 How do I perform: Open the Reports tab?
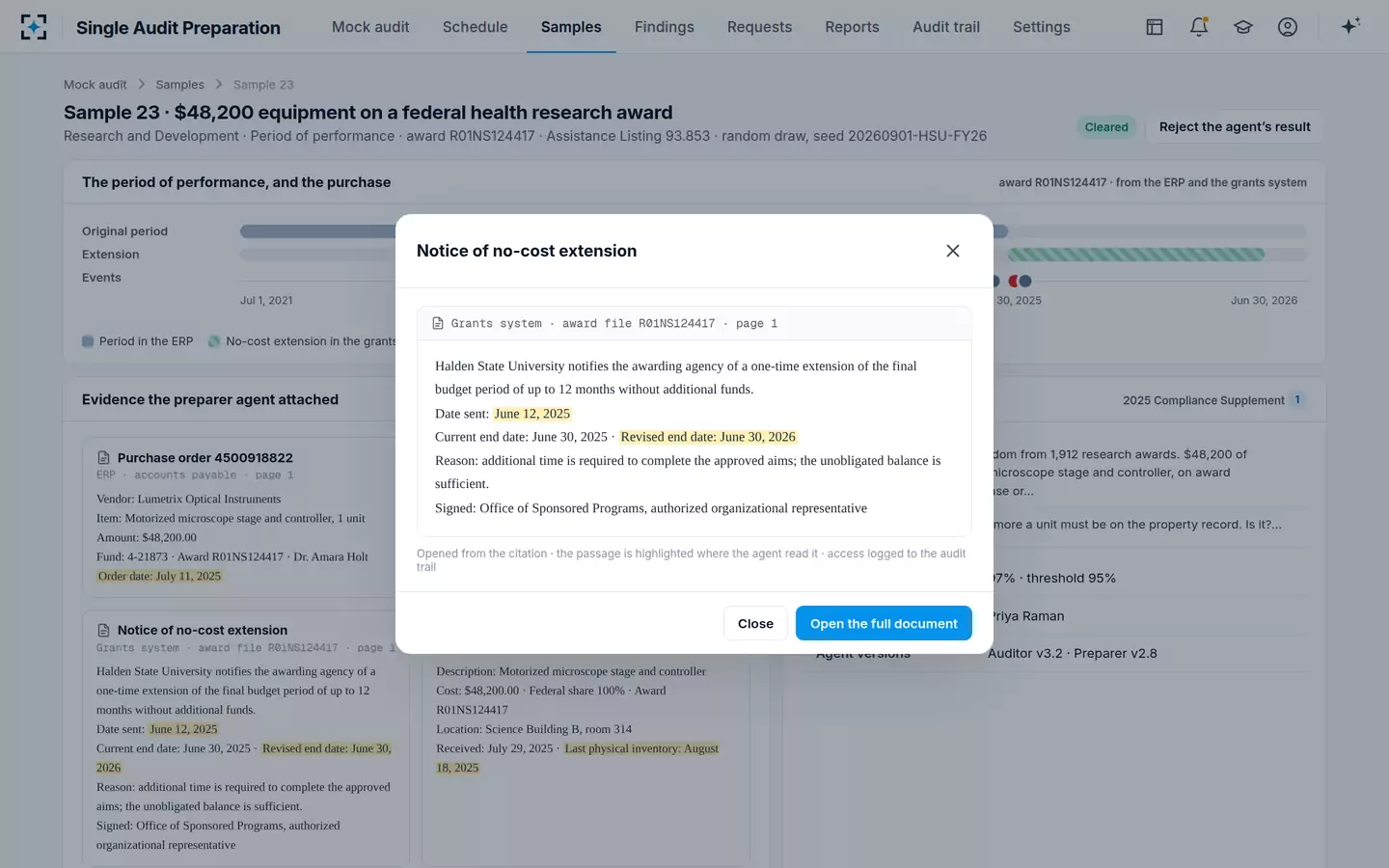click(x=852, y=27)
